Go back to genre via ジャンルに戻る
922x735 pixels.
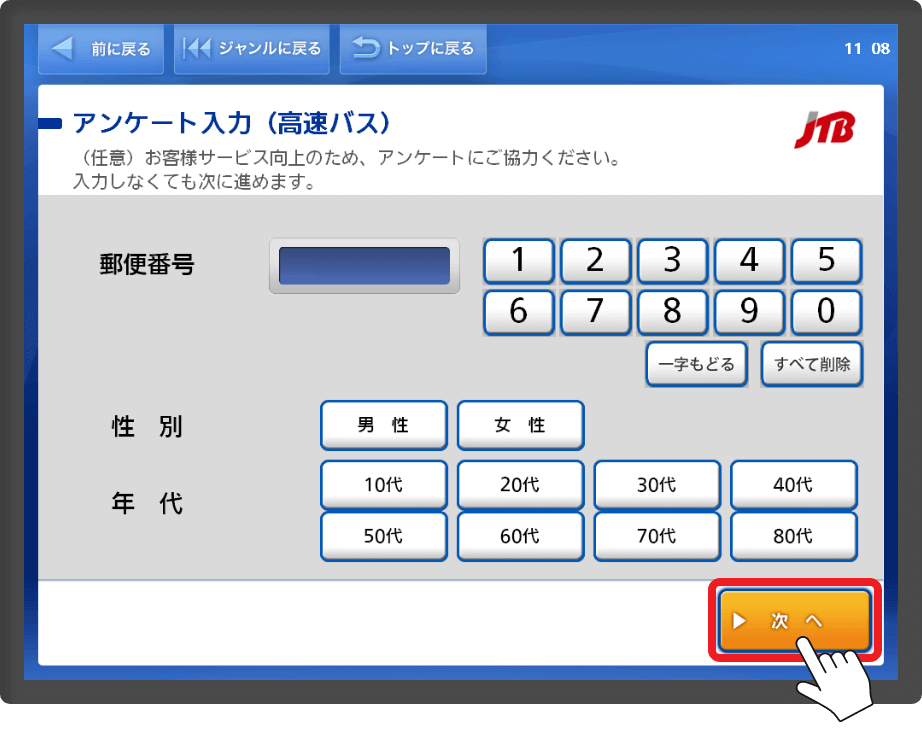click(x=252, y=48)
